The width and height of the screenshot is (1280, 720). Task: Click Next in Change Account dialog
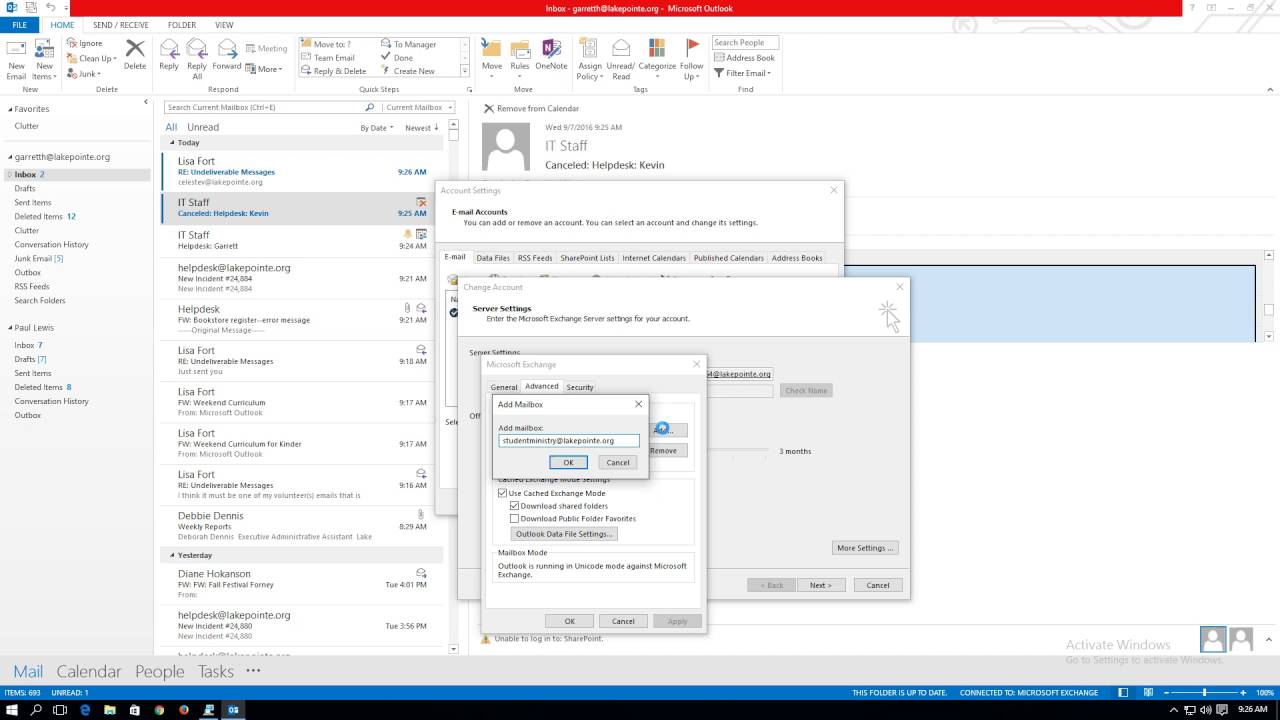[x=821, y=585]
